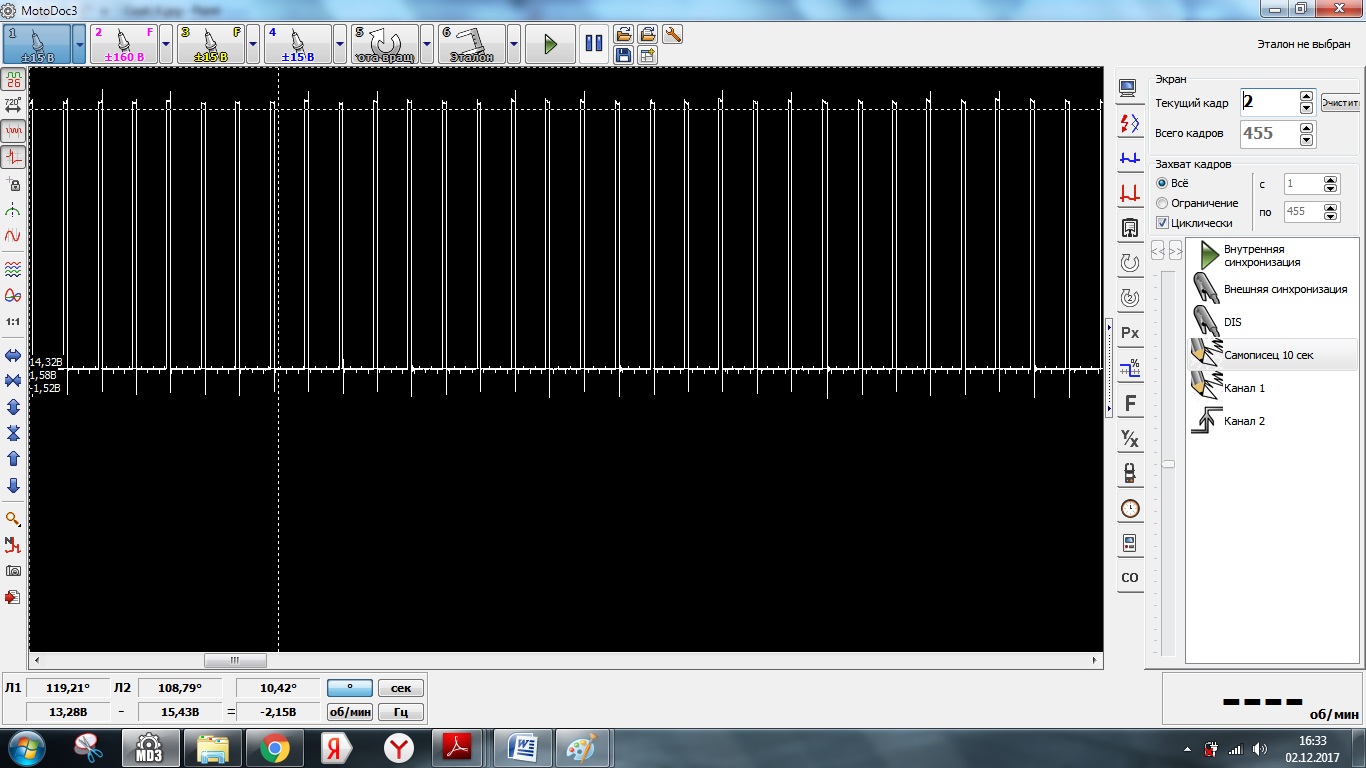This screenshot has height=768, width=1366.
Task: Click the CO icon in right toolbar
Action: [x=1130, y=577]
